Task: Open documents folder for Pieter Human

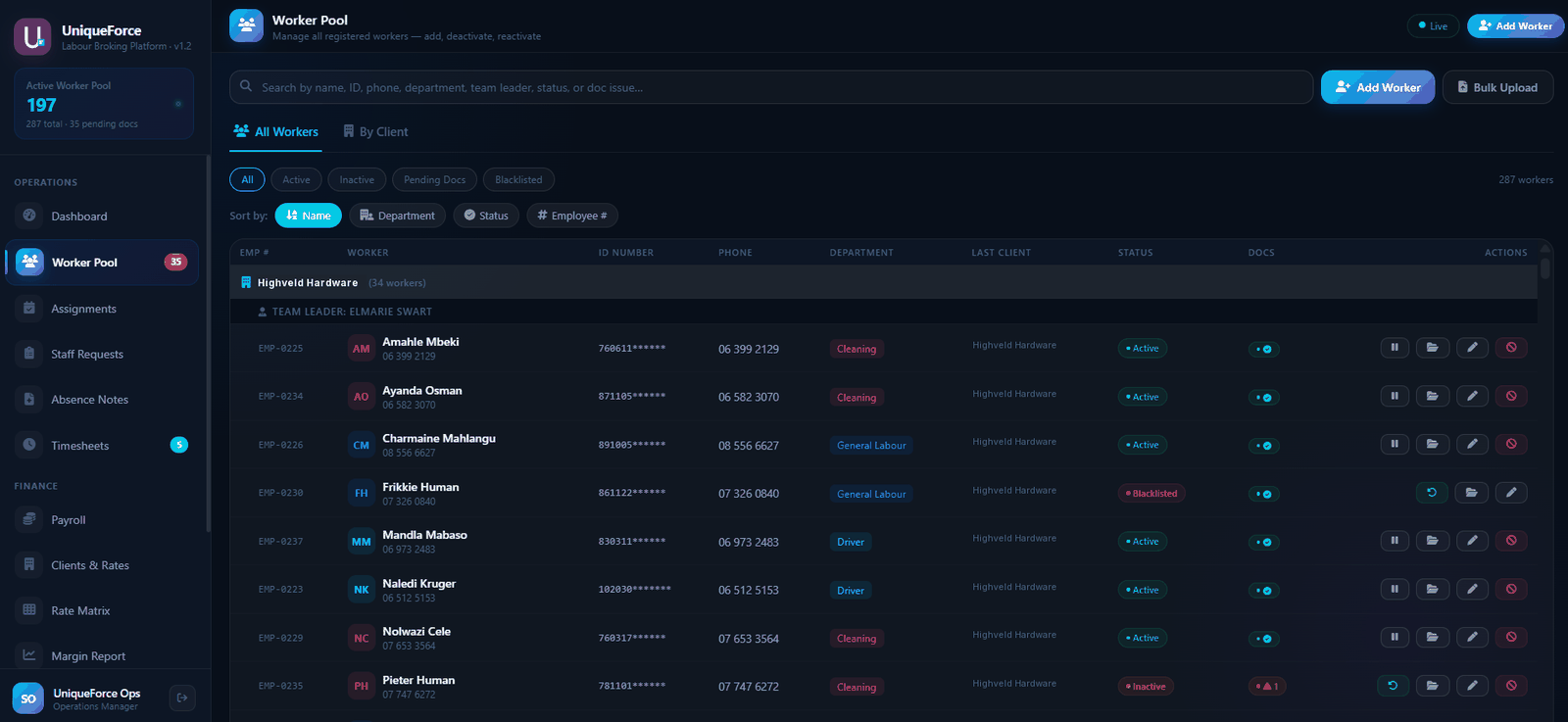Action: coord(1432,686)
